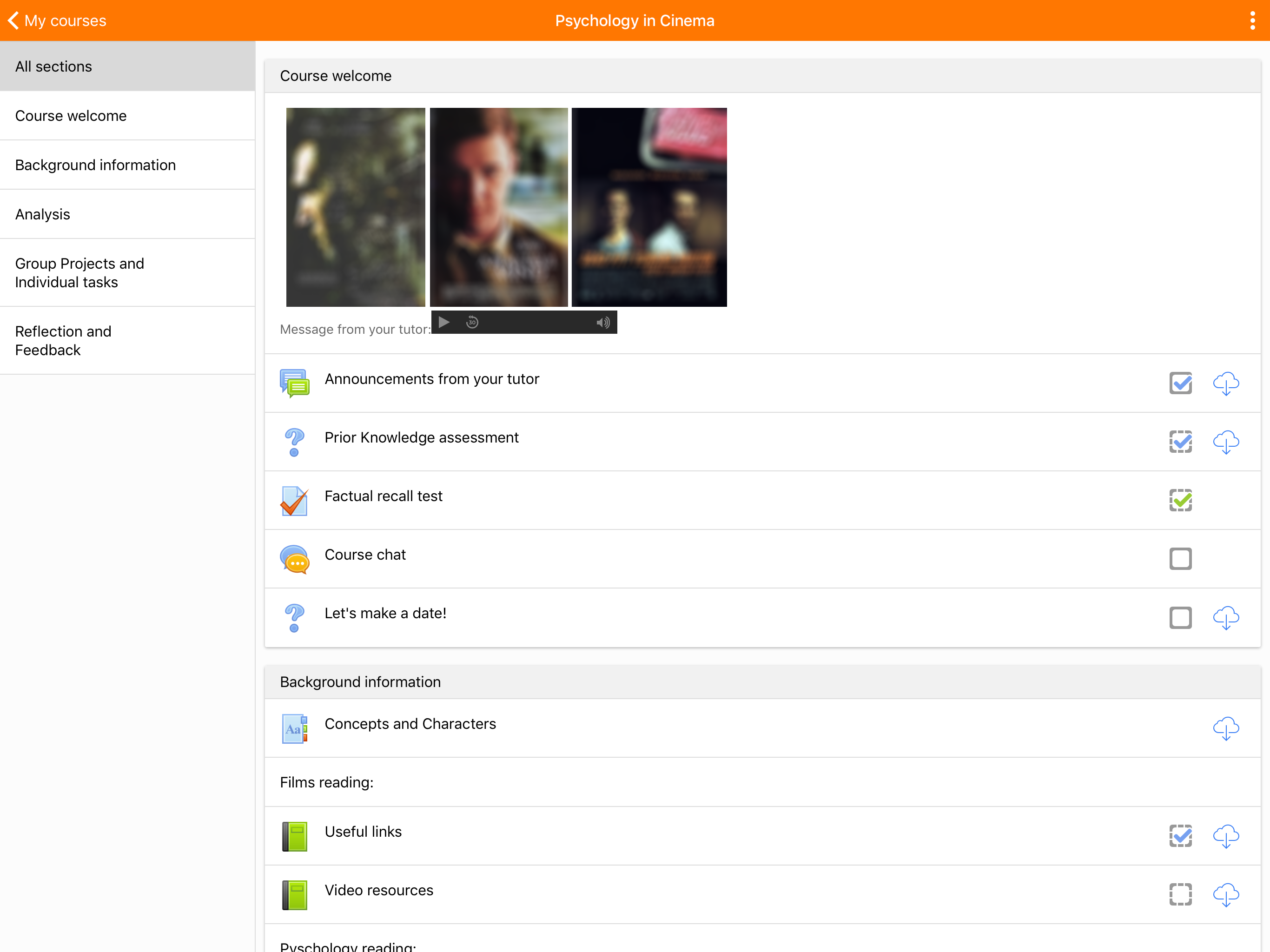Mute the tutor audio volume
Viewport: 1270px width, 952px height.
coord(602,323)
